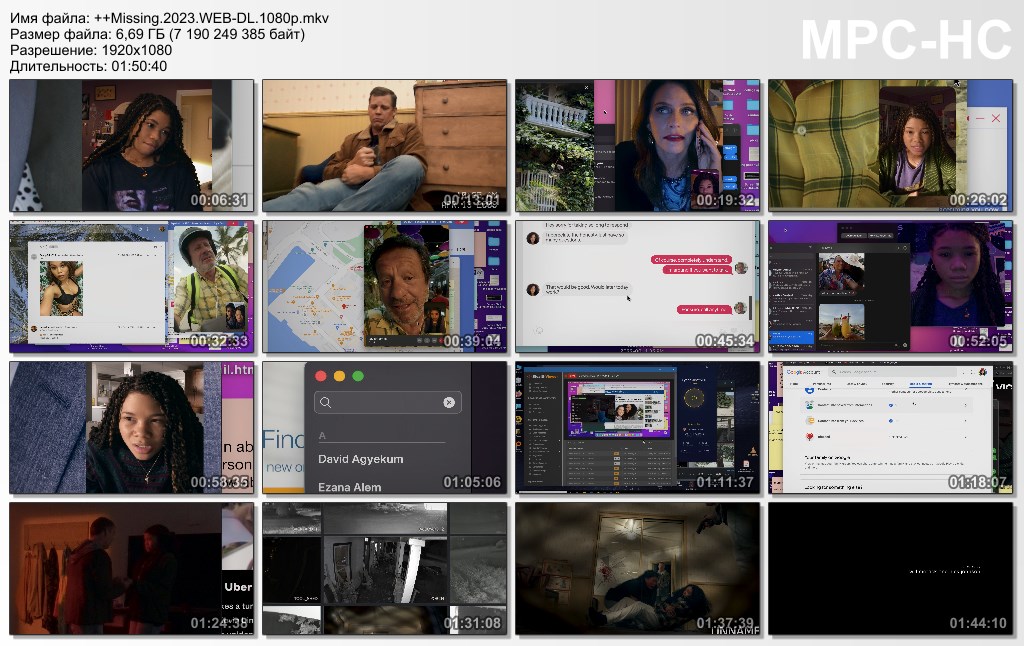Click the Ezana Alem contact entry
This screenshot has width=1024, height=646.
pos(349,487)
